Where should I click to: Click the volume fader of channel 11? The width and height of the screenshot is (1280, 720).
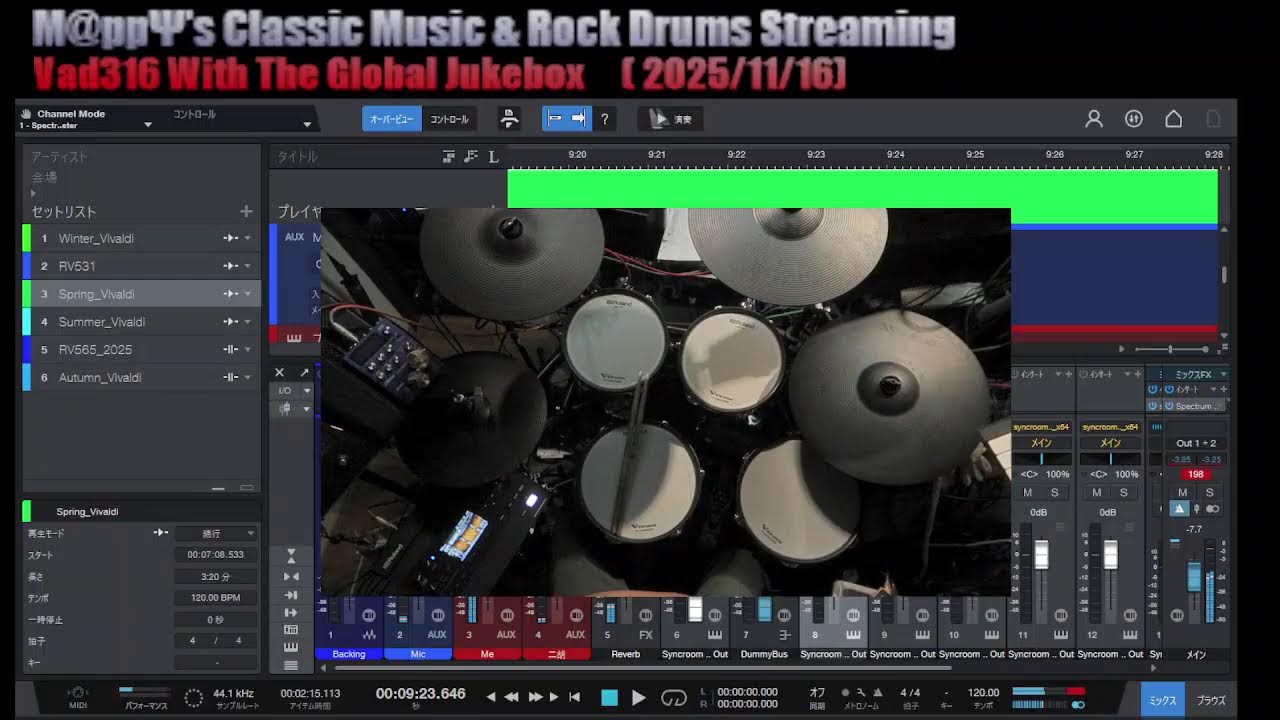[x=1041, y=555]
